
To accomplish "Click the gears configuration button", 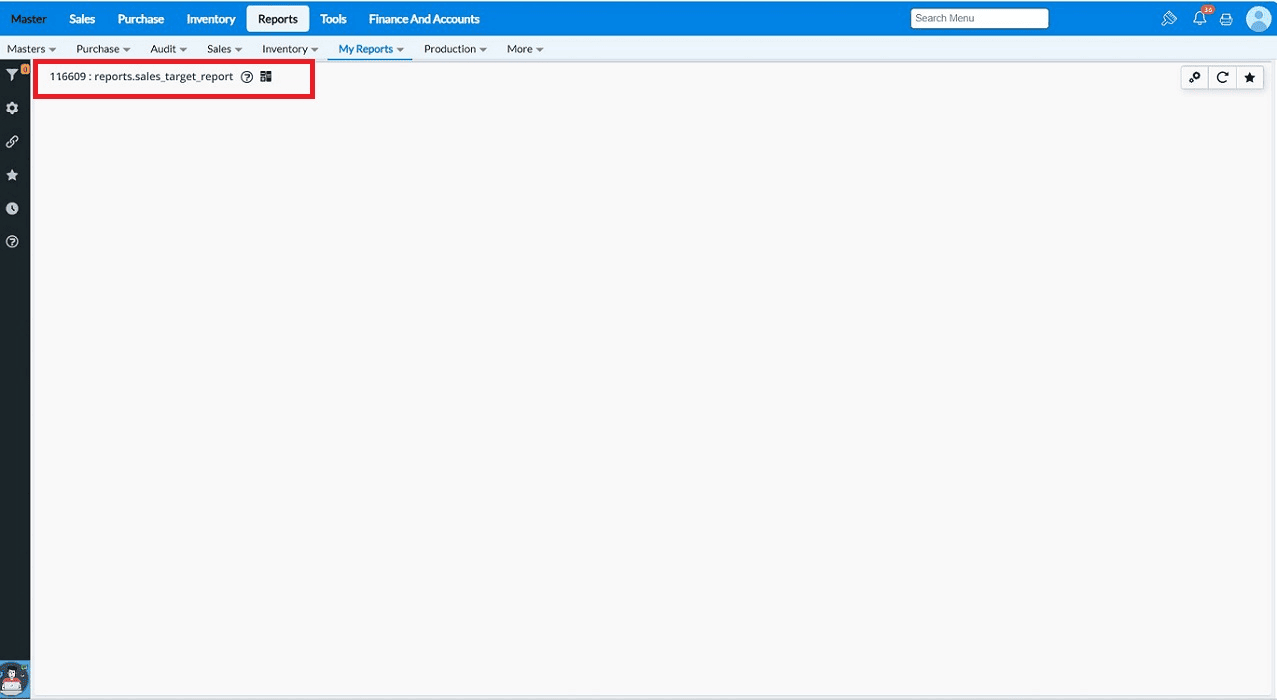I will click(1195, 77).
